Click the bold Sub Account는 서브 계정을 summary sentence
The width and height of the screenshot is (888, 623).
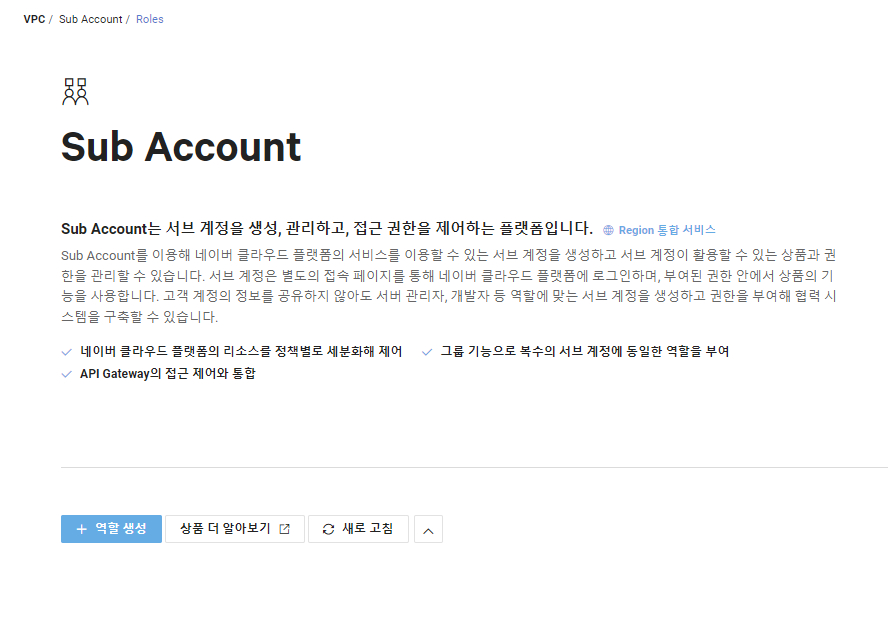pyautogui.click(x=327, y=229)
